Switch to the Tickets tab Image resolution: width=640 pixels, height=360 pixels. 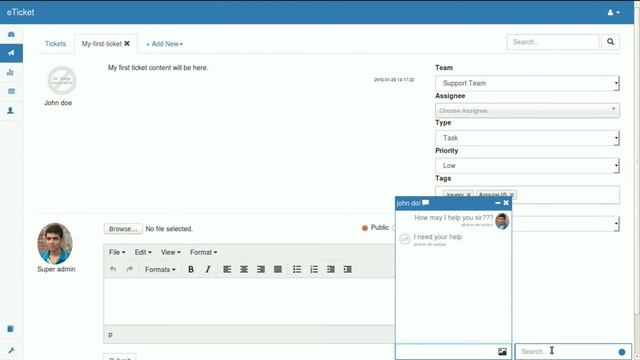(55, 44)
